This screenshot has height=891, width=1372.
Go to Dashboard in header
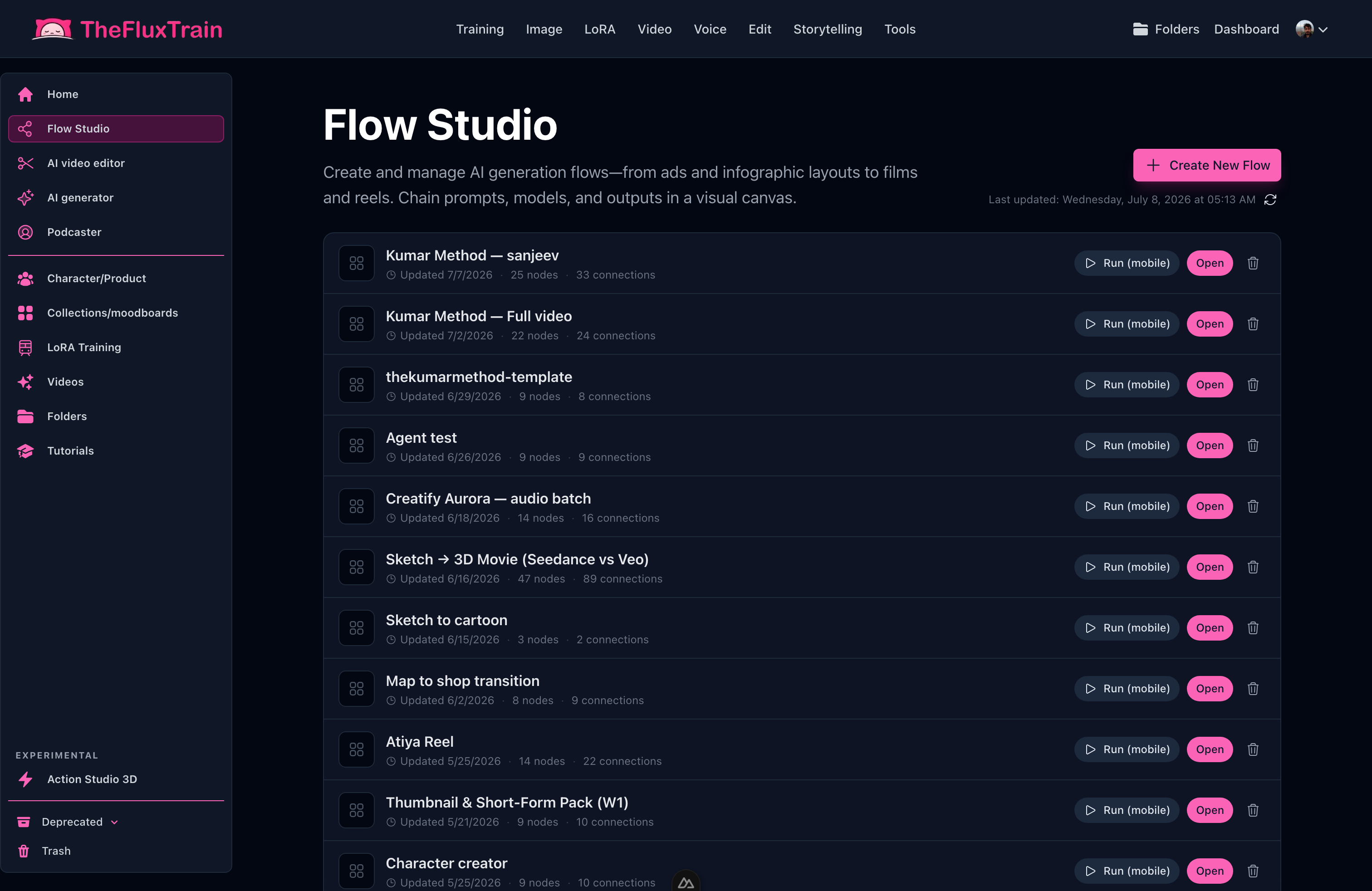[1246, 29]
